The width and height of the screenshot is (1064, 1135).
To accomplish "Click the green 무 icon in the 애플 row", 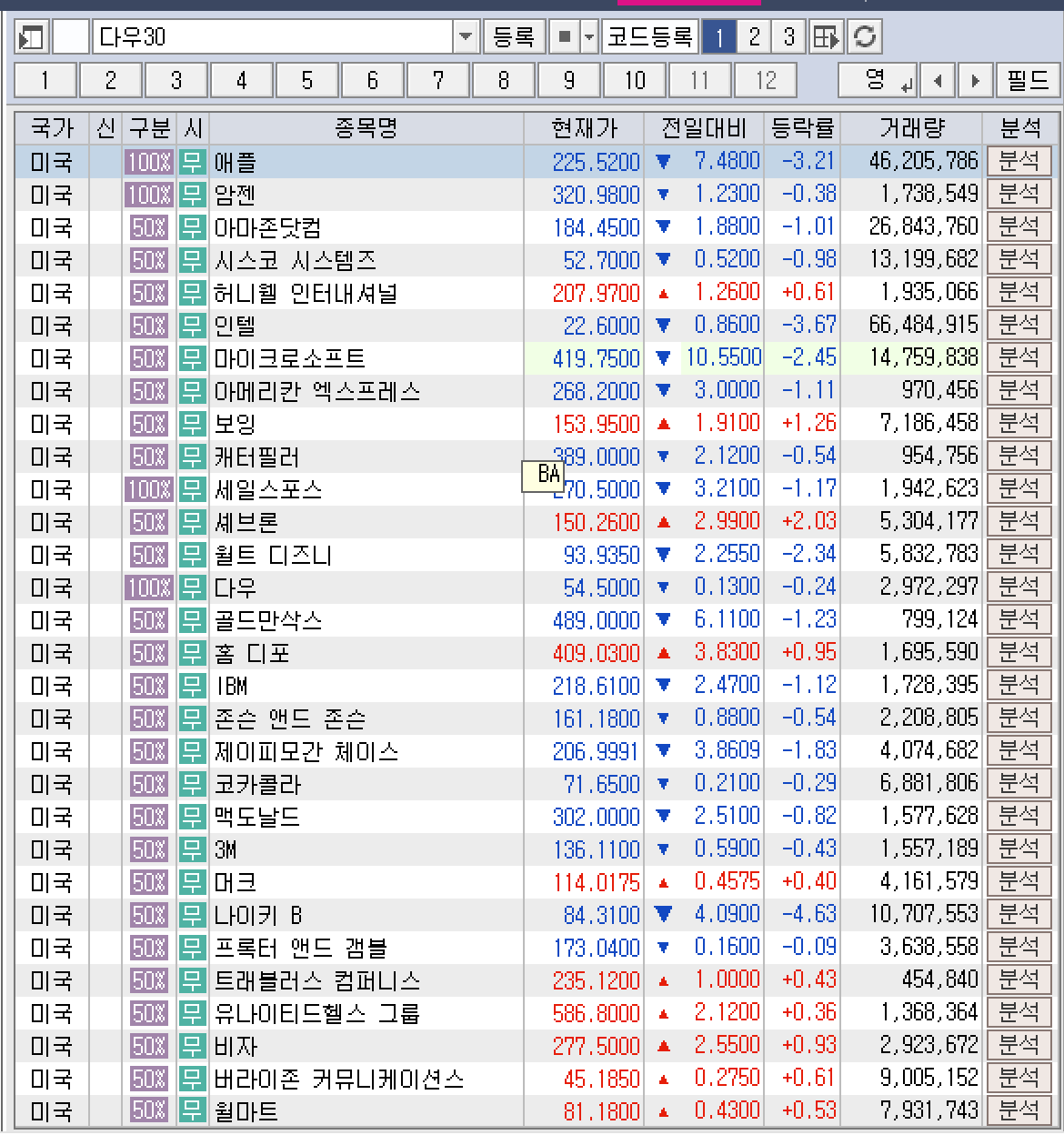I will [192, 162].
